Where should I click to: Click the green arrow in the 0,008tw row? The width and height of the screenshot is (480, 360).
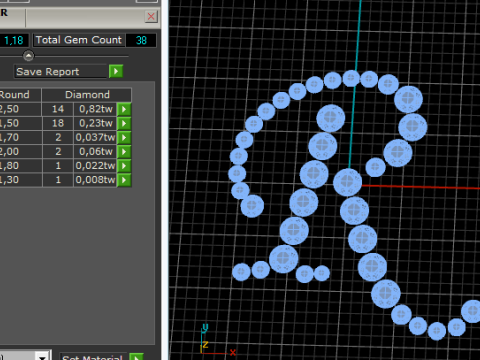pyautogui.click(x=124, y=180)
